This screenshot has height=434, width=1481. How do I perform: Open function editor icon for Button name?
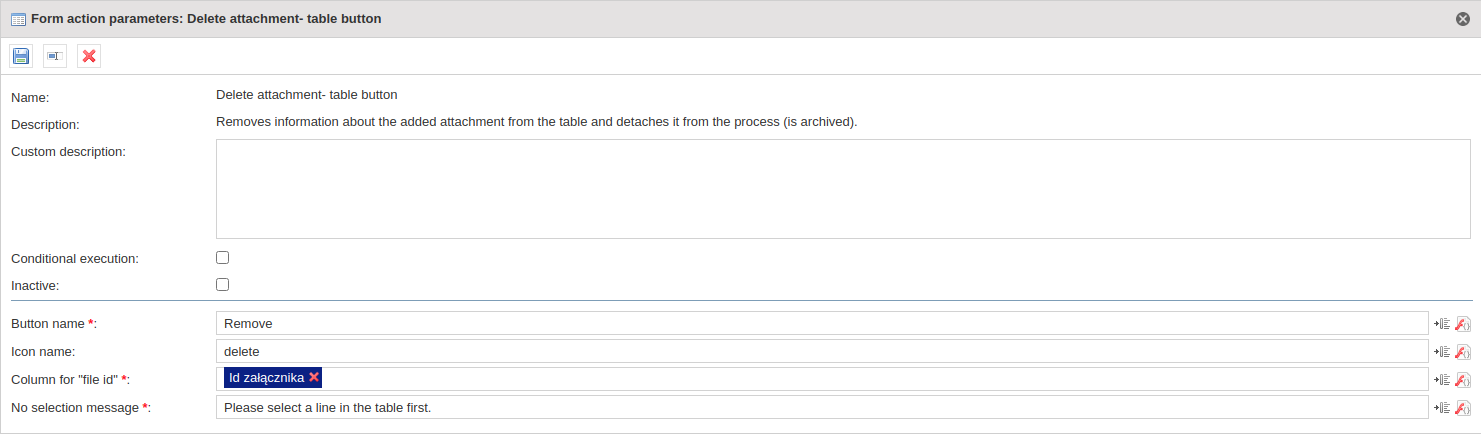[x=1463, y=323]
